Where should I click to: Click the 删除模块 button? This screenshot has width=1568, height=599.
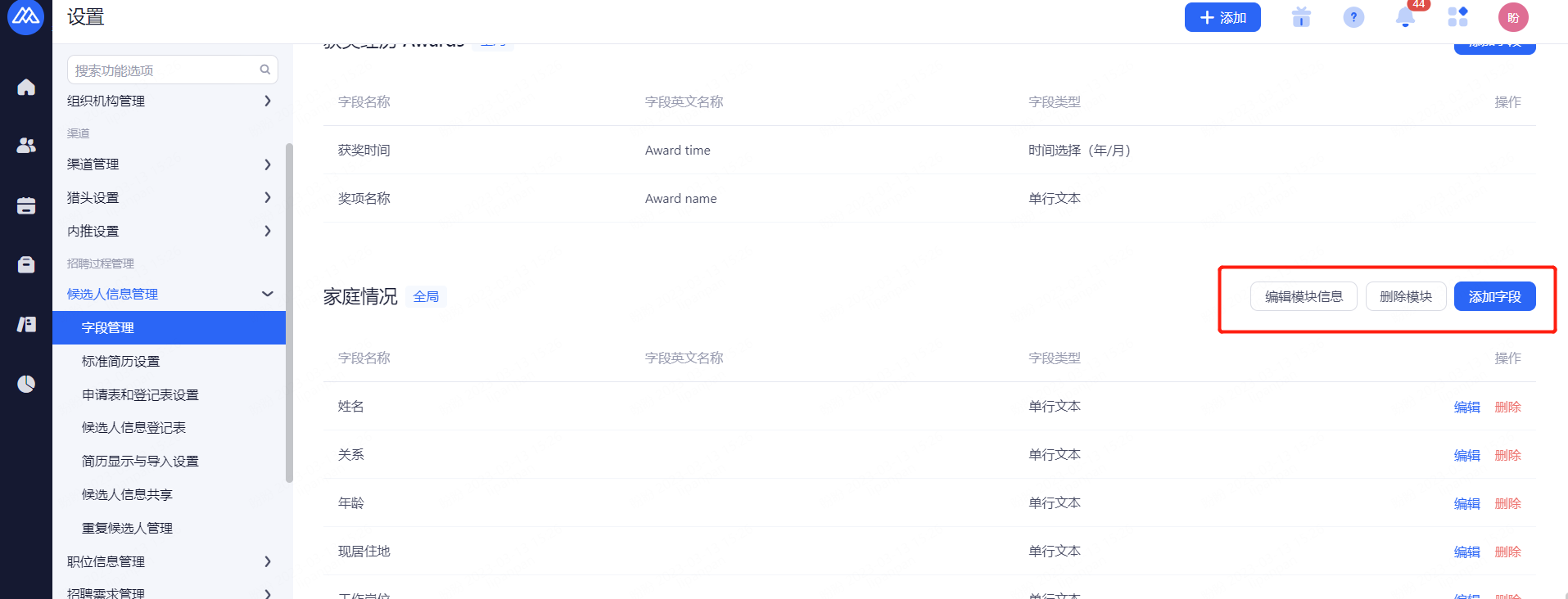pyautogui.click(x=1405, y=296)
